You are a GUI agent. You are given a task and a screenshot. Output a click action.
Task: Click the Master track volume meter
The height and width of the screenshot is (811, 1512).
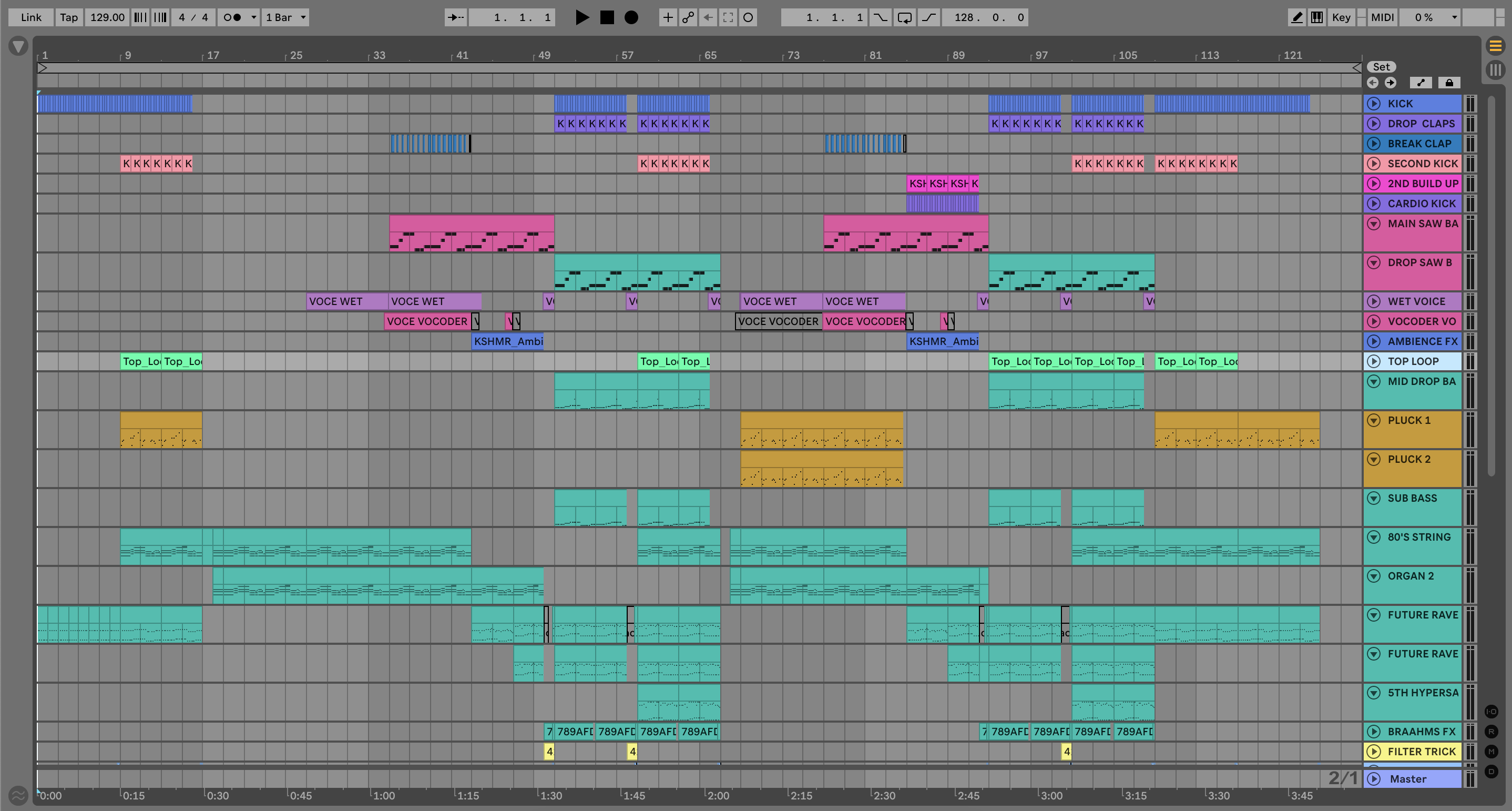pos(1470,779)
